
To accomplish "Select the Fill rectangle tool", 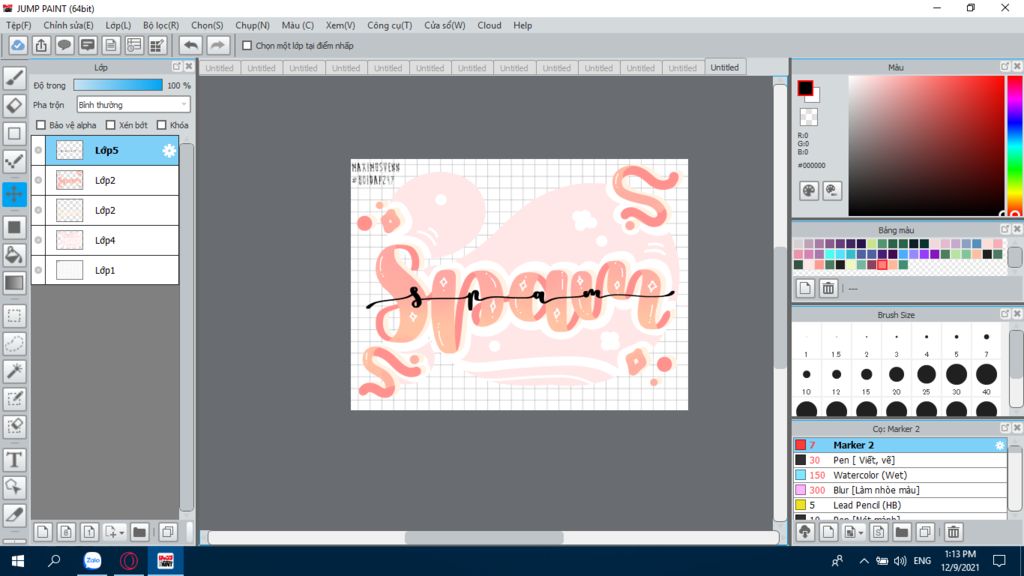I will (14, 227).
